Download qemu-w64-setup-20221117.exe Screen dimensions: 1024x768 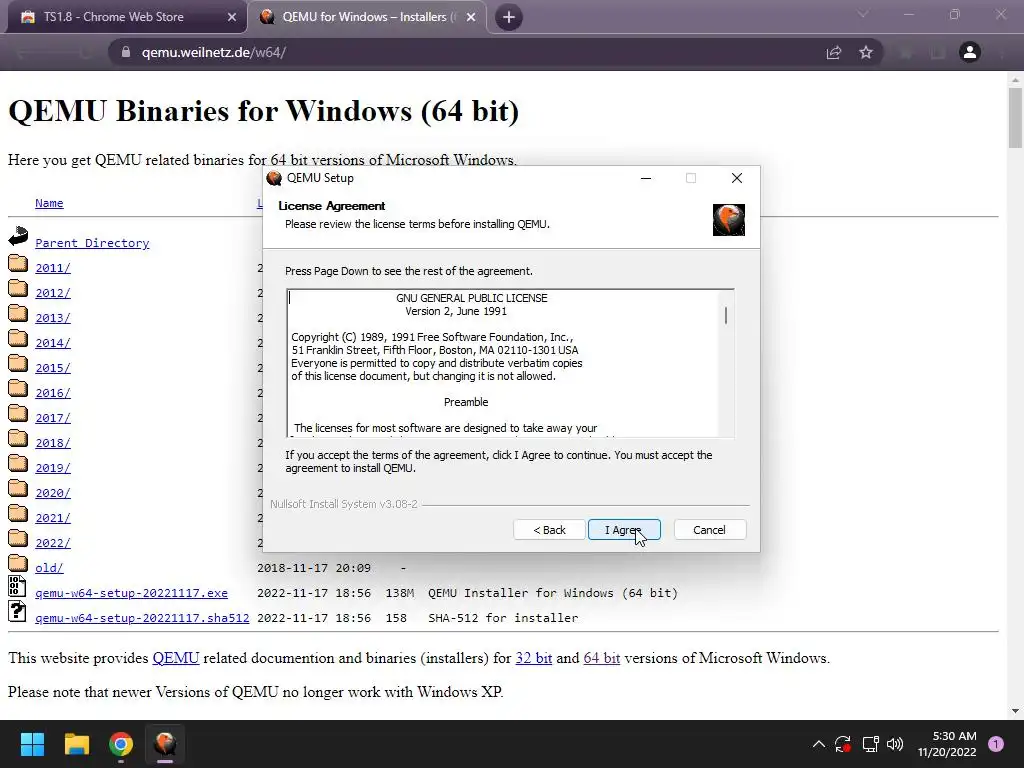click(131, 593)
